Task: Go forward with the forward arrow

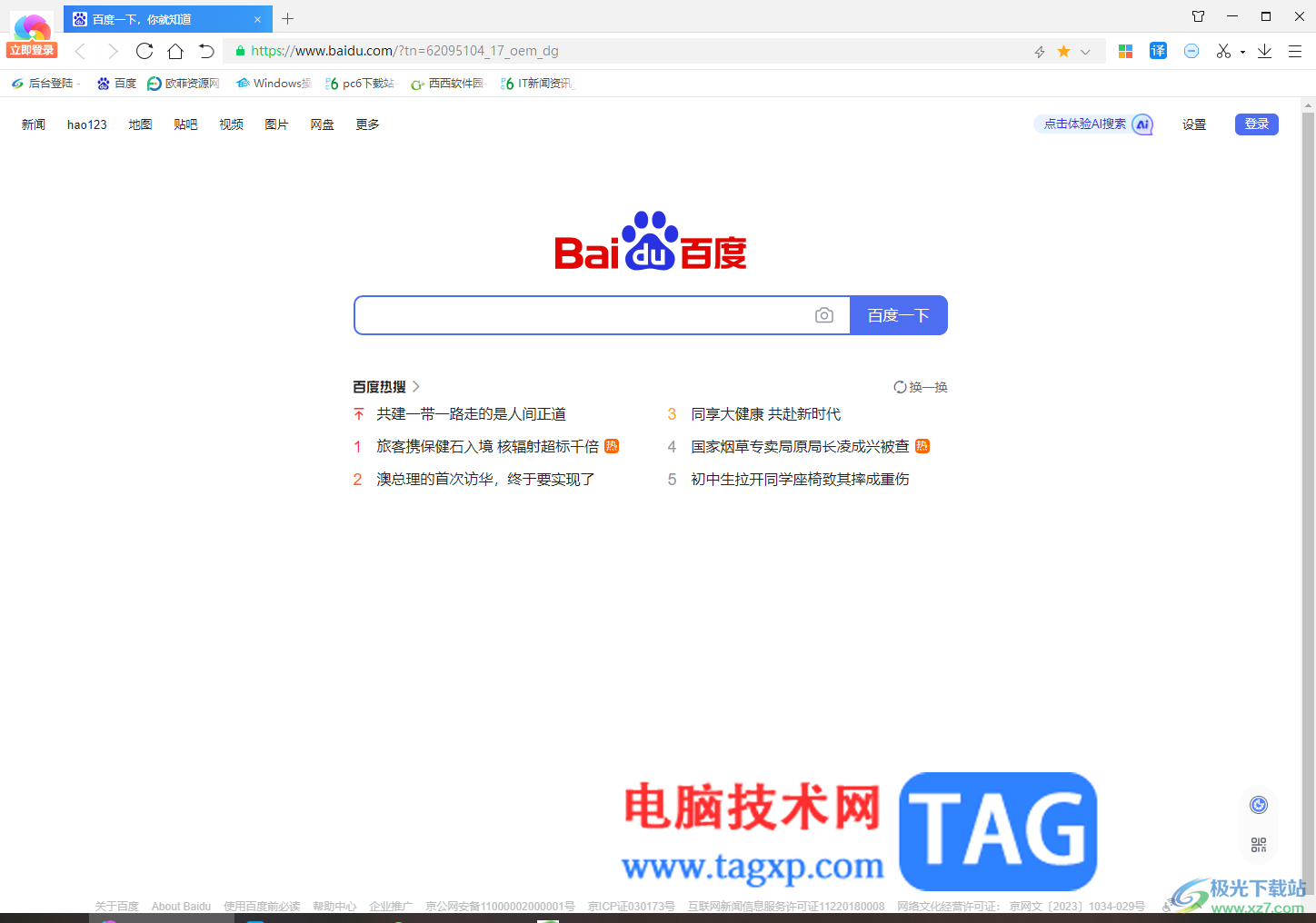Action: [113, 51]
